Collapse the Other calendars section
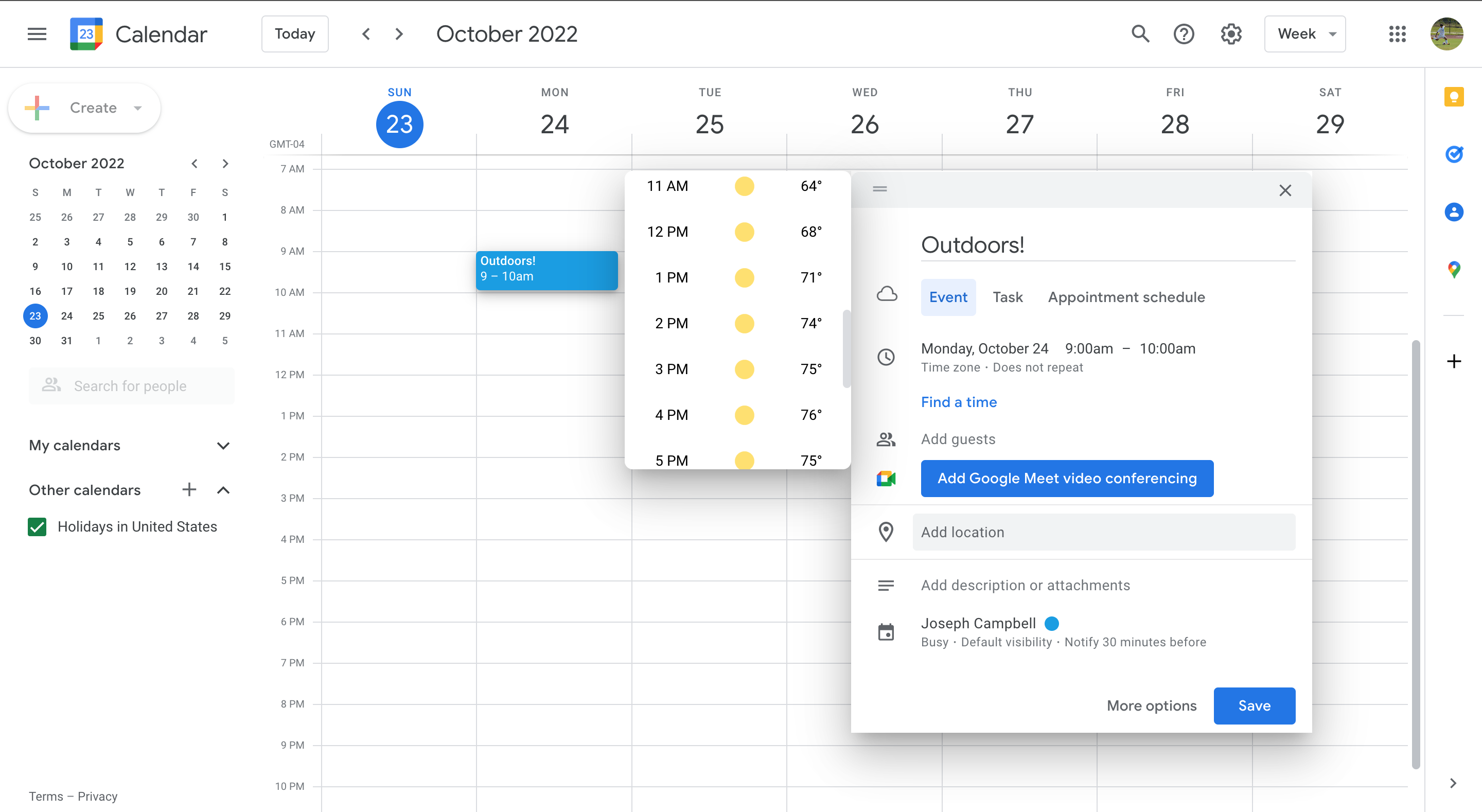This screenshot has height=812, width=1482. (x=223, y=490)
